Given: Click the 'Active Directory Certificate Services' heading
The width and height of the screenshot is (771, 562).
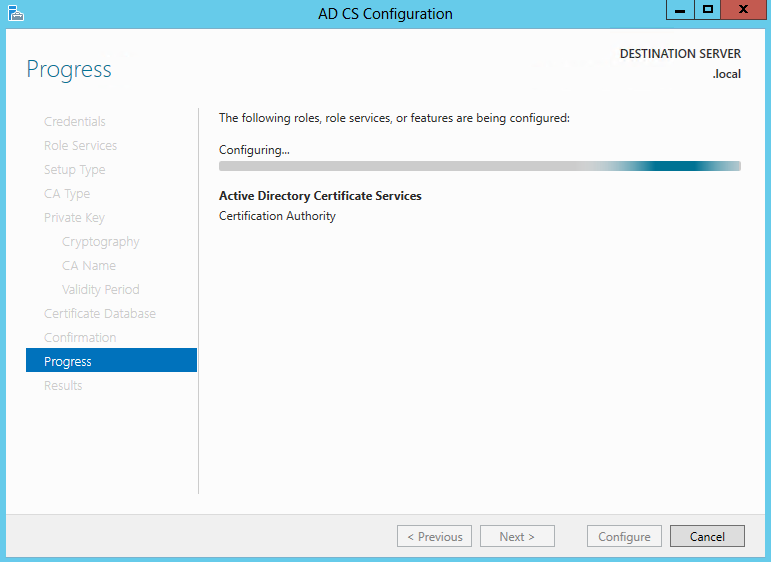Looking at the screenshot, I should tap(320, 196).
